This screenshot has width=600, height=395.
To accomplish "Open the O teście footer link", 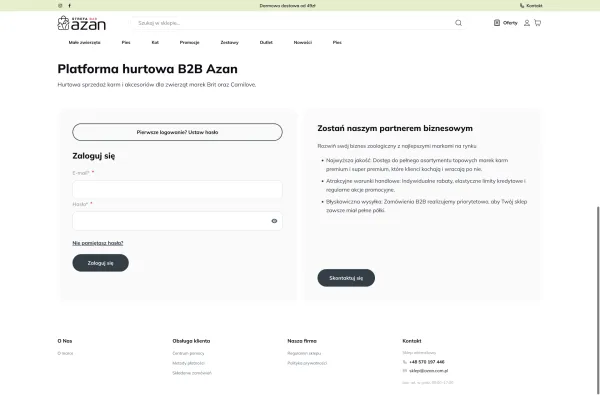I will coord(65,353).
